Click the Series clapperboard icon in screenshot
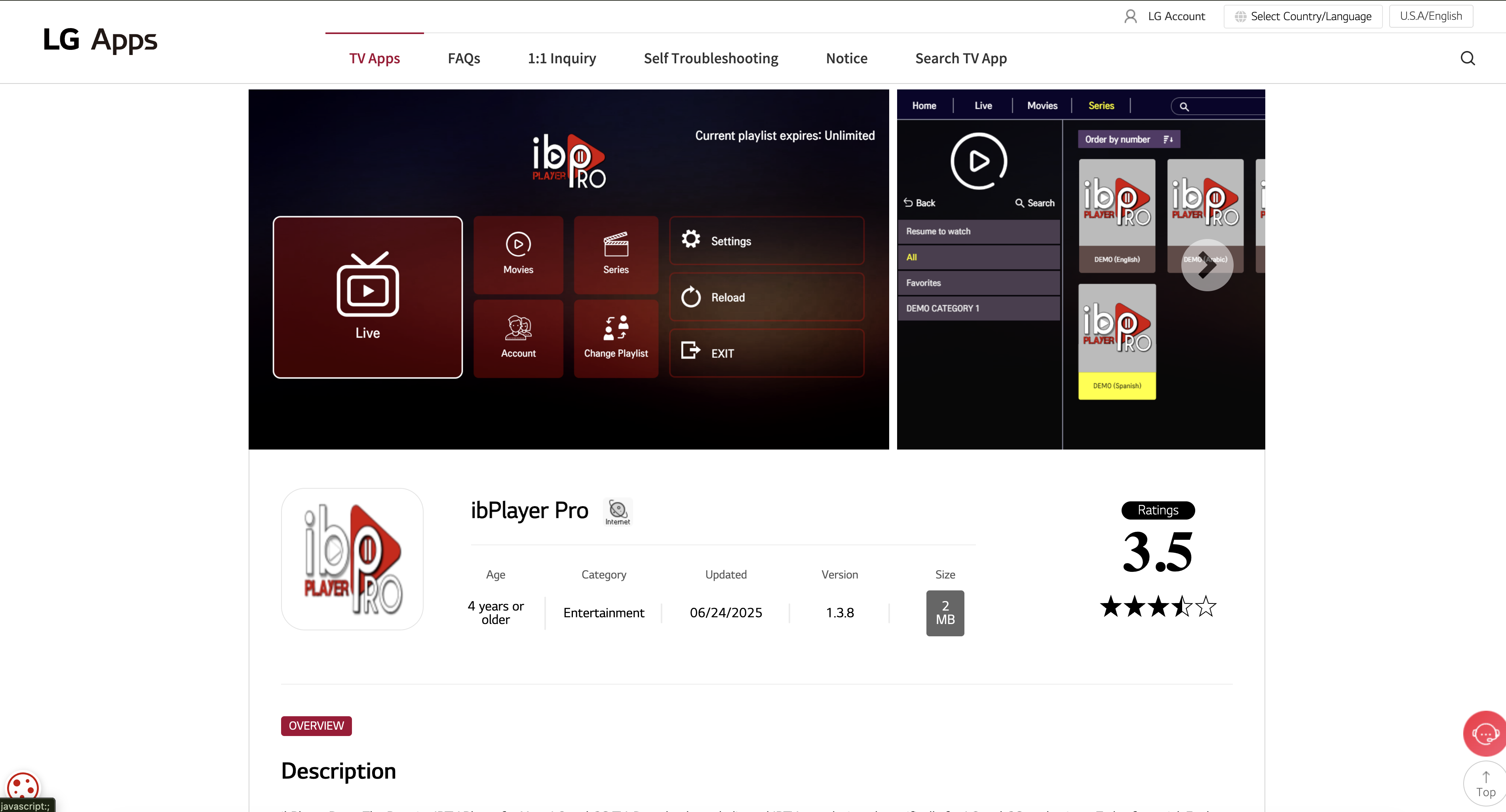The image size is (1506, 812). (x=616, y=244)
